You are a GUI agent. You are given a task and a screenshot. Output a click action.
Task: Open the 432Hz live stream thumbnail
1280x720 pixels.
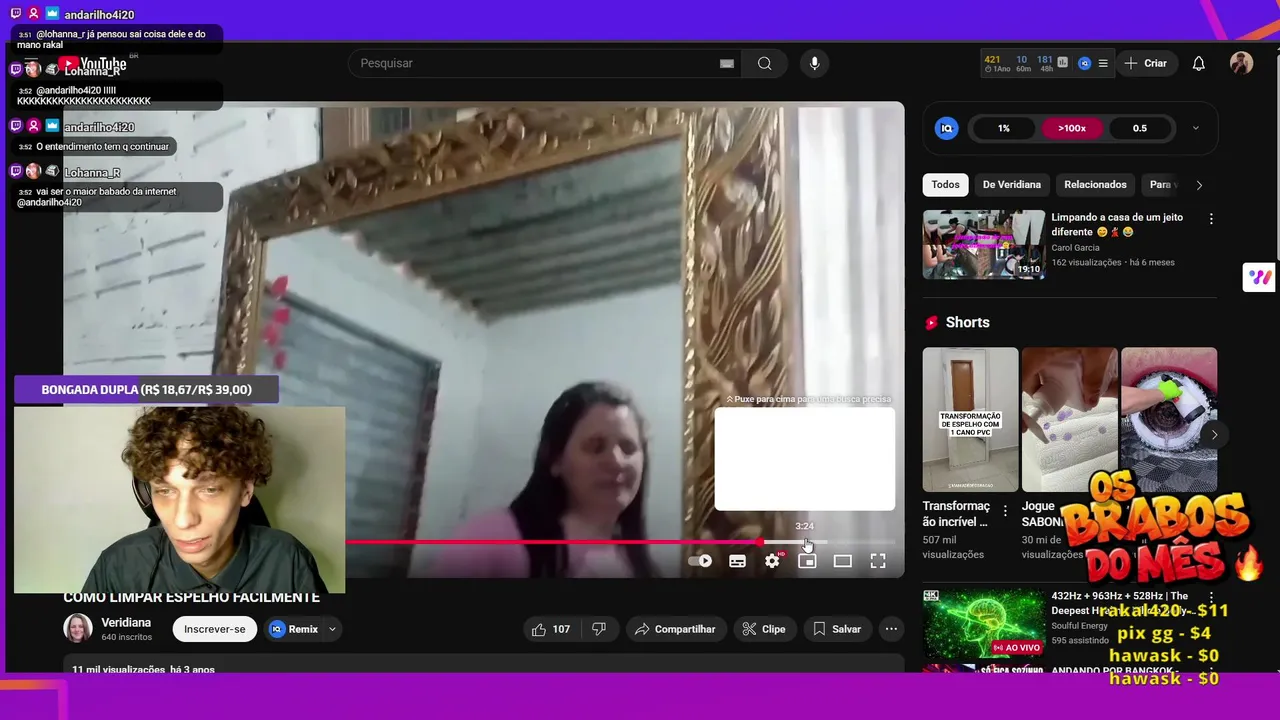coord(984,624)
